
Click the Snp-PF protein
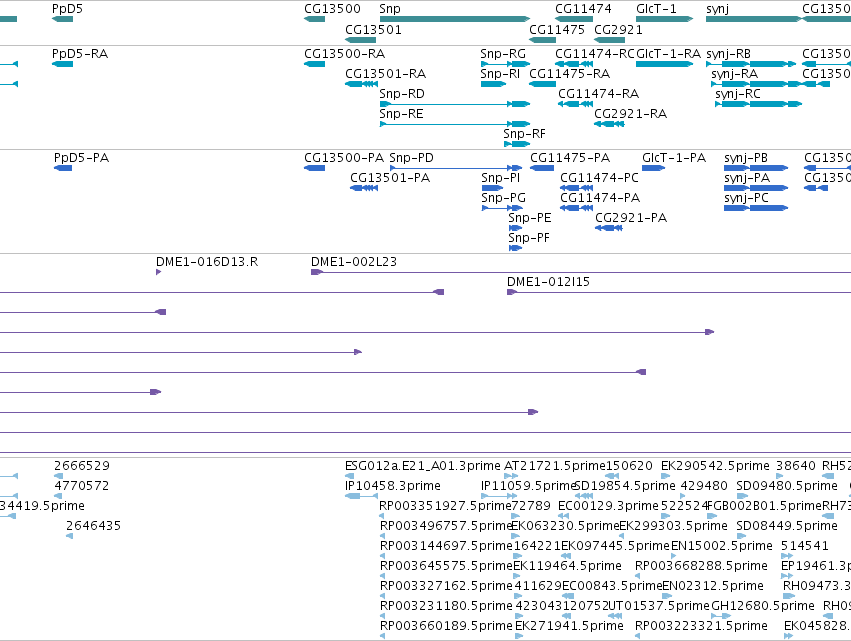[515, 248]
